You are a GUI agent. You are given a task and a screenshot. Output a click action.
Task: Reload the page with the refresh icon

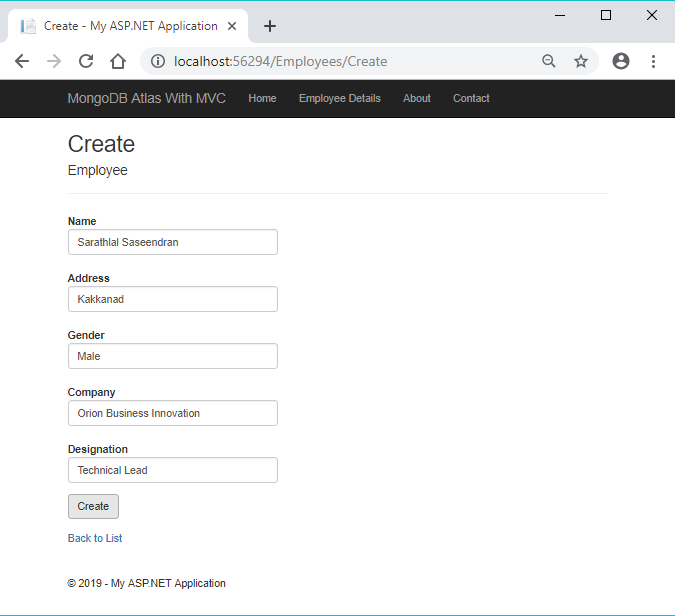(86, 61)
